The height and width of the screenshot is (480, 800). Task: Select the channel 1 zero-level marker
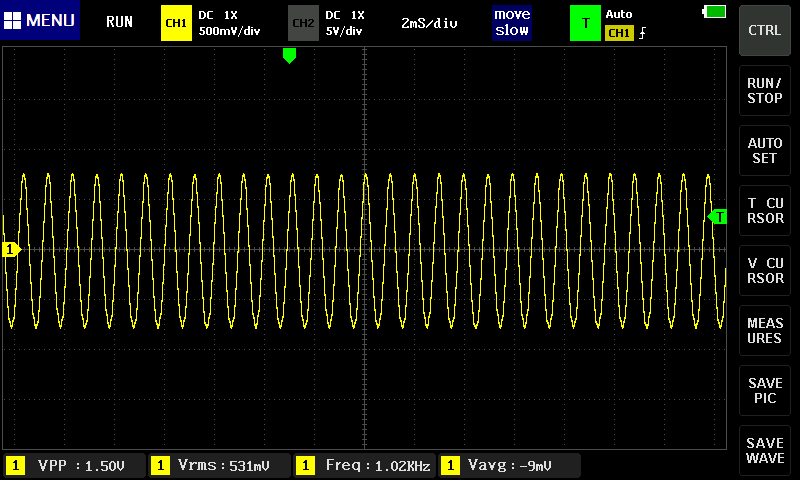[x=11, y=249]
